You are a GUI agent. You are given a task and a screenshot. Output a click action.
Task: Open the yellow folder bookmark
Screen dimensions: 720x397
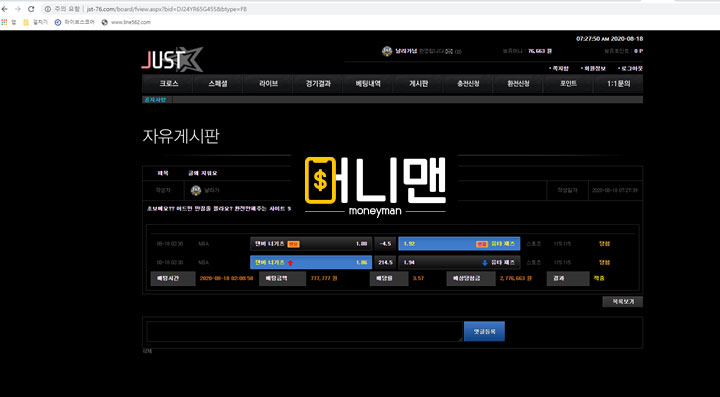pos(26,22)
